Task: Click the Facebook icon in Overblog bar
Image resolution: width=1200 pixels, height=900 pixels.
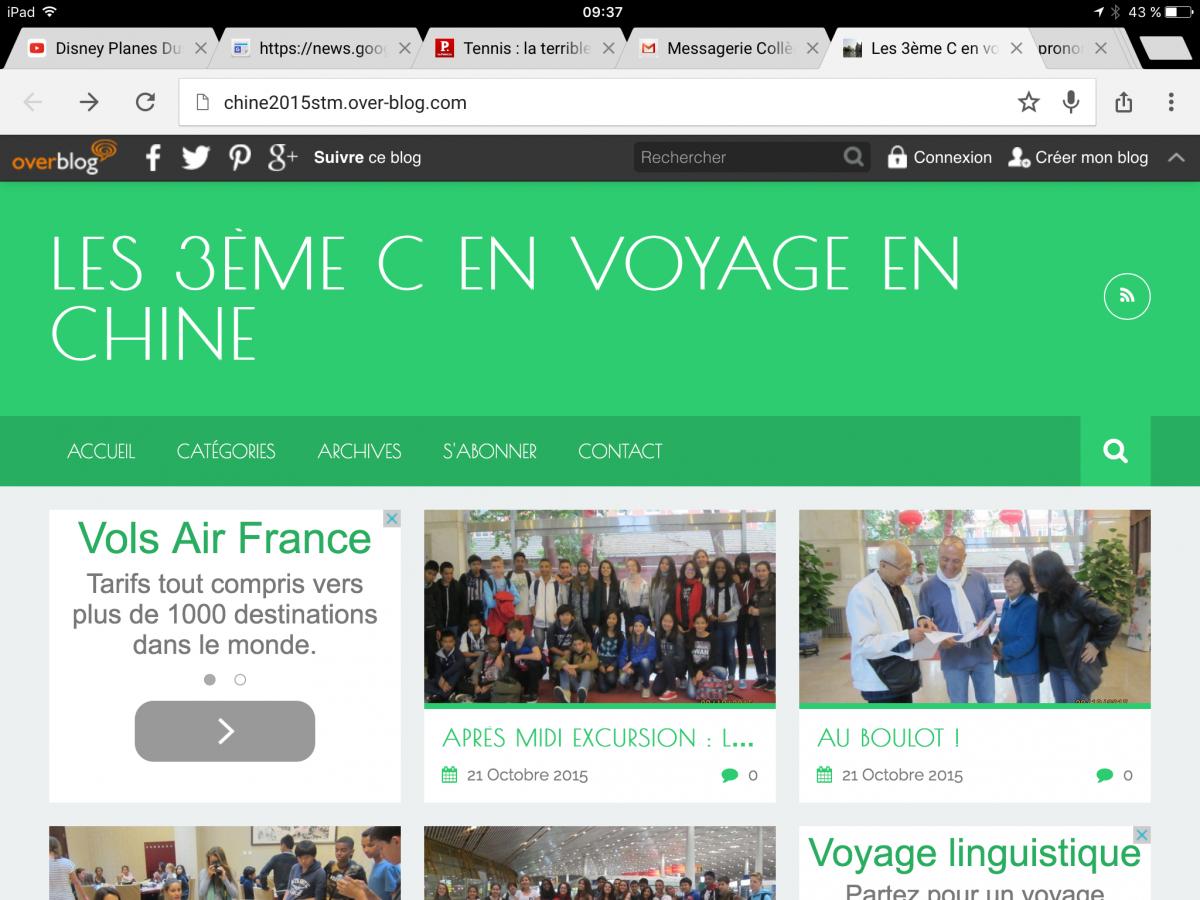Action: point(153,157)
